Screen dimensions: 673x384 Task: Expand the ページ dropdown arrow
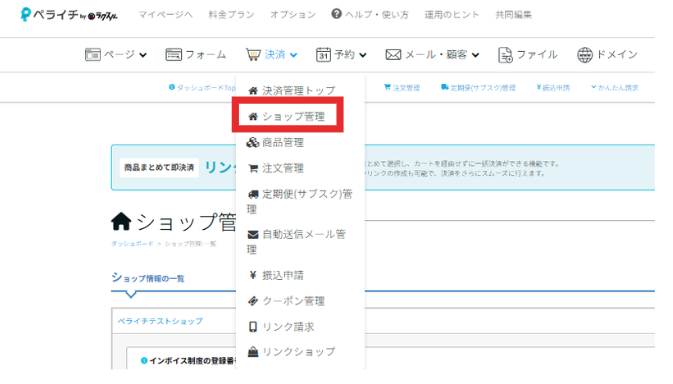pos(143,55)
